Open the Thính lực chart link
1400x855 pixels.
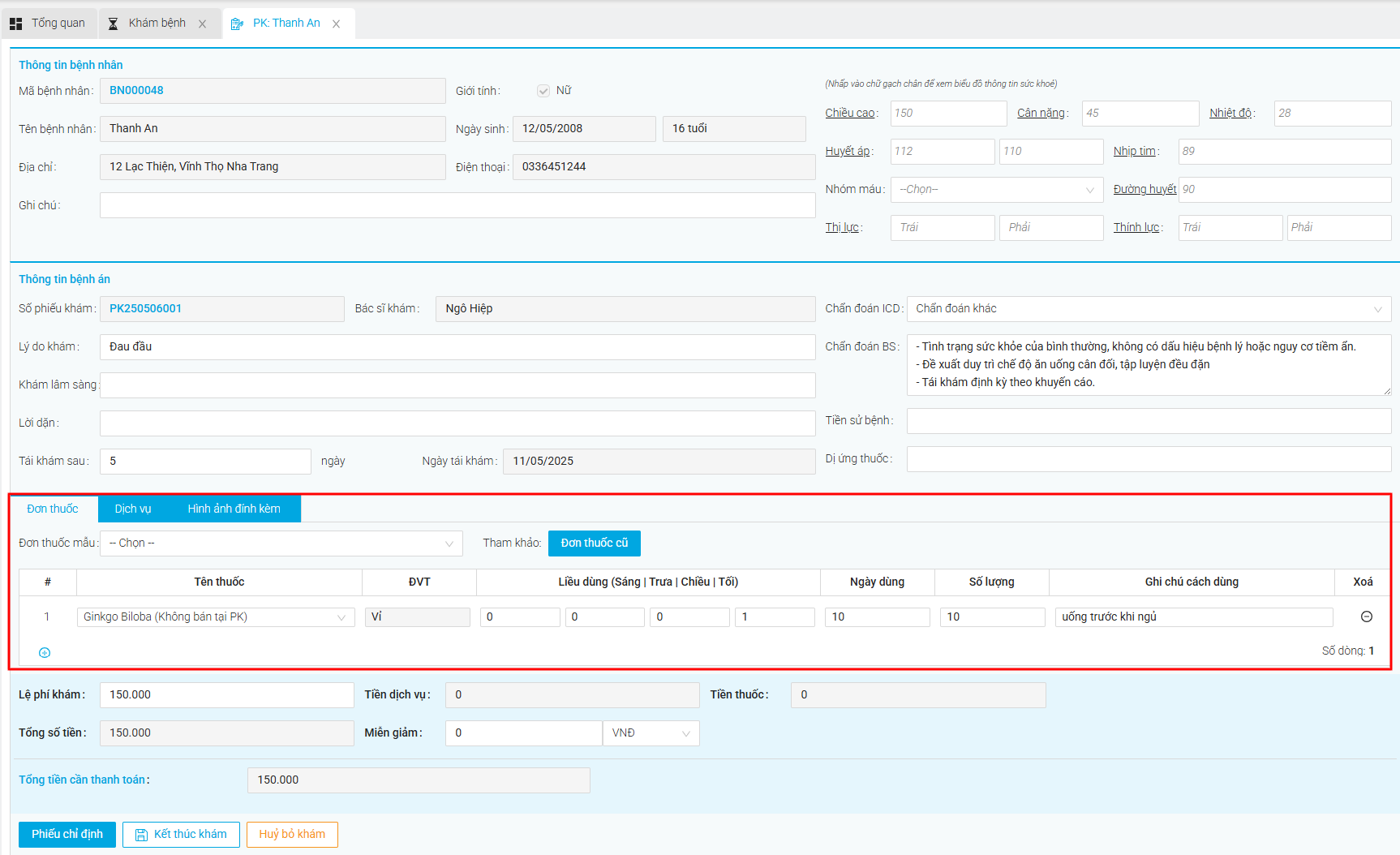[x=1136, y=227]
